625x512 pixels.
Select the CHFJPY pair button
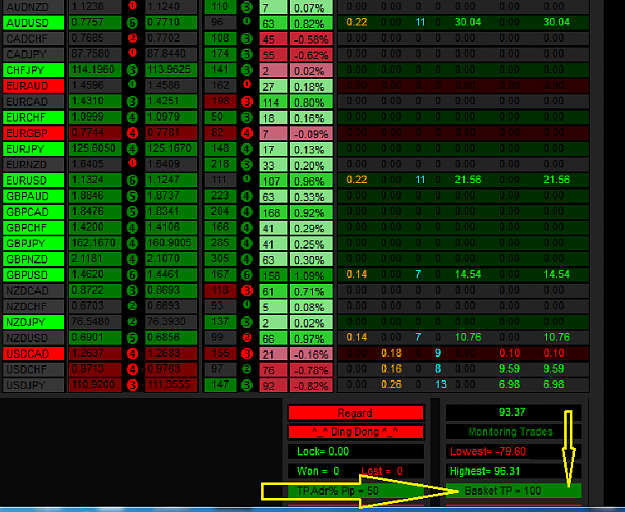33,70
